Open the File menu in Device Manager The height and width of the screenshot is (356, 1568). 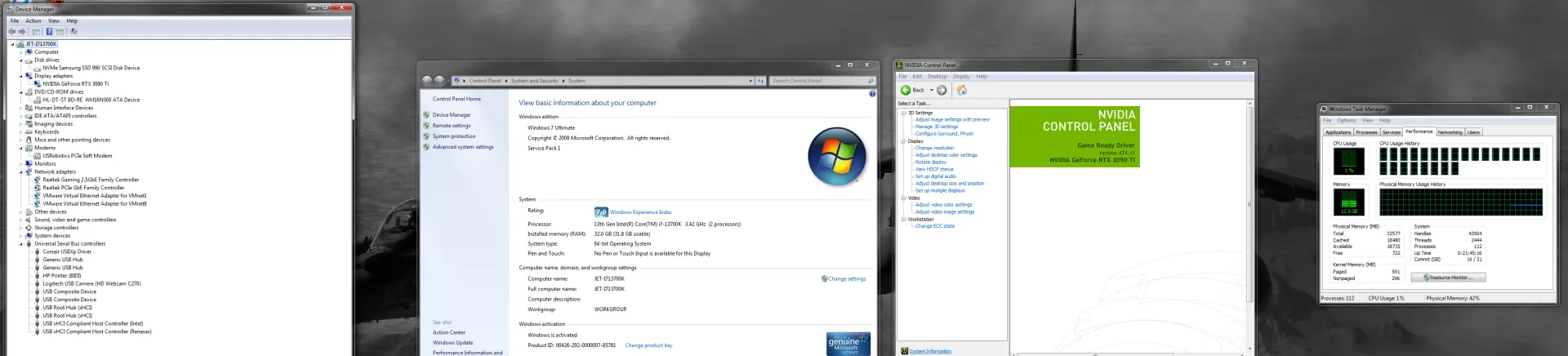point(15,21)
